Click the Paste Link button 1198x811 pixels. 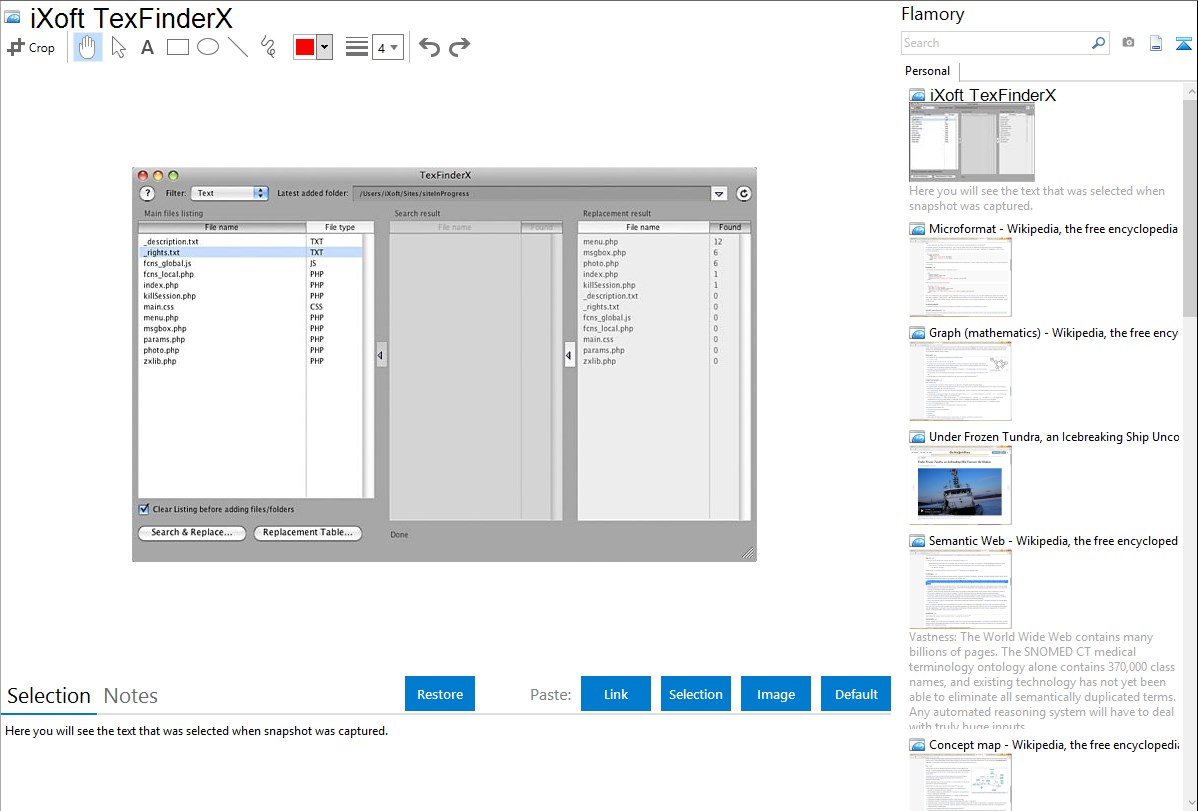click(616, 694)
